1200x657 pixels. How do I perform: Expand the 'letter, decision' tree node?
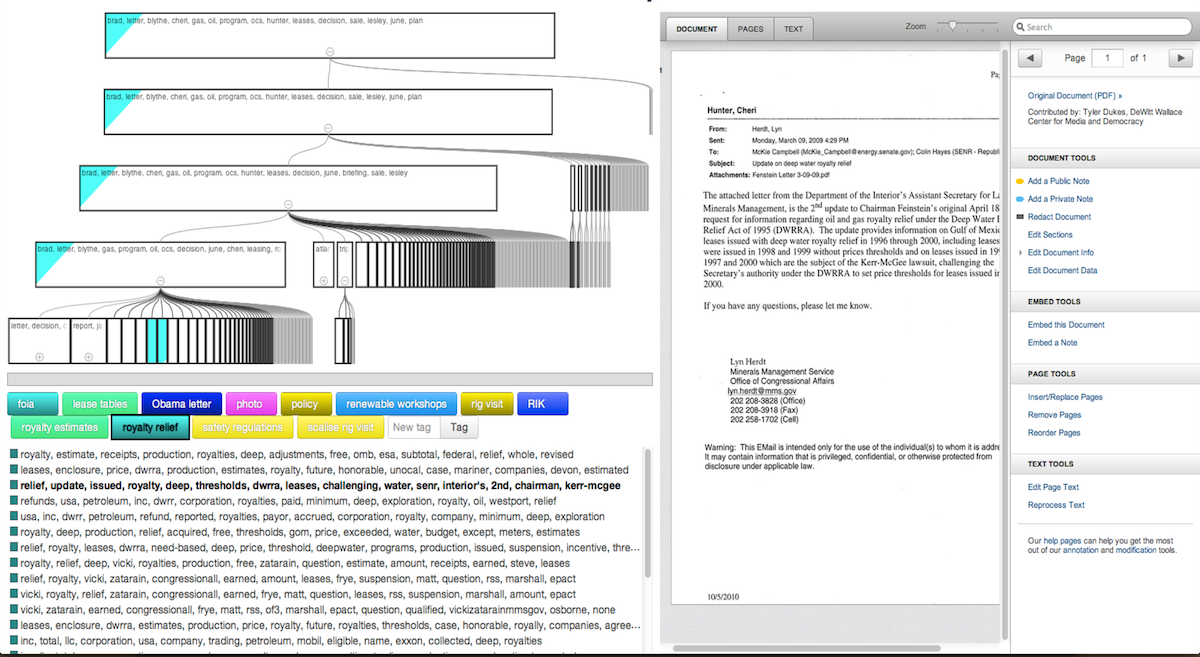(39, 356)
